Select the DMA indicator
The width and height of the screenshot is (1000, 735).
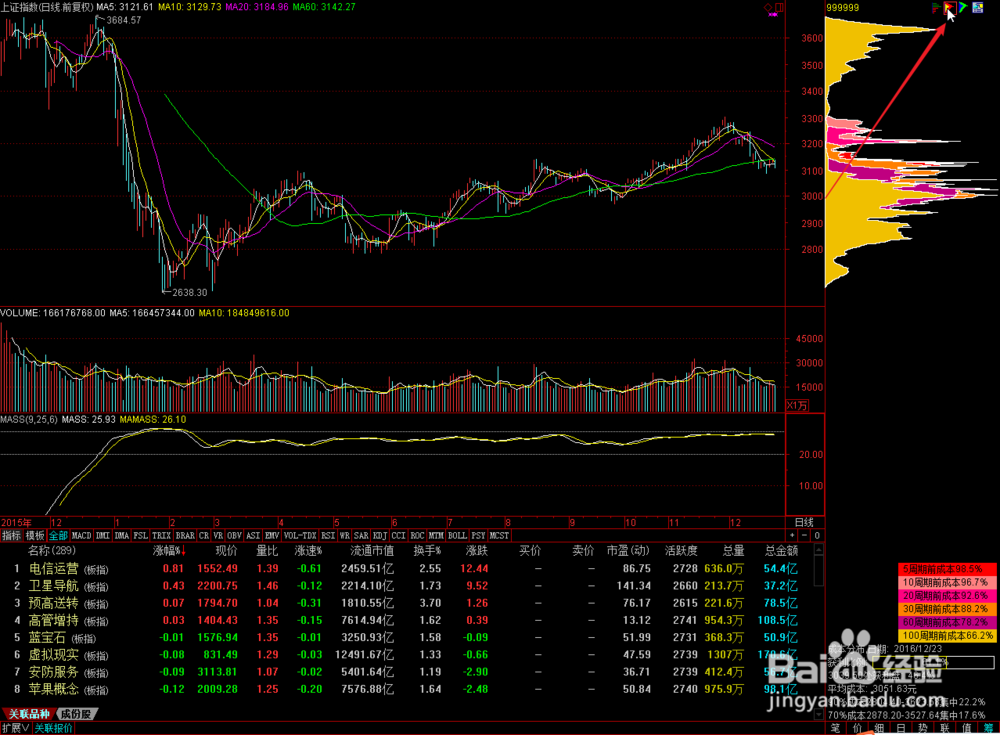click(x=122, y=535)
